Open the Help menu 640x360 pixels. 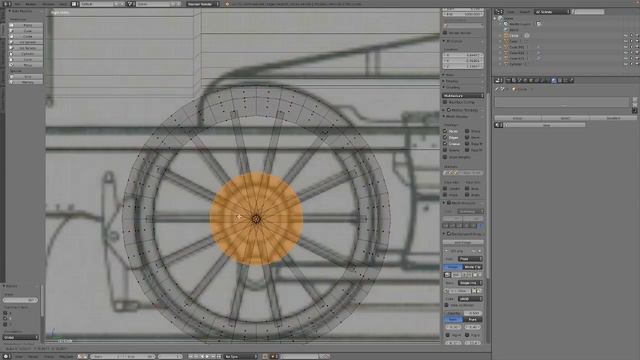coord(62,4)
